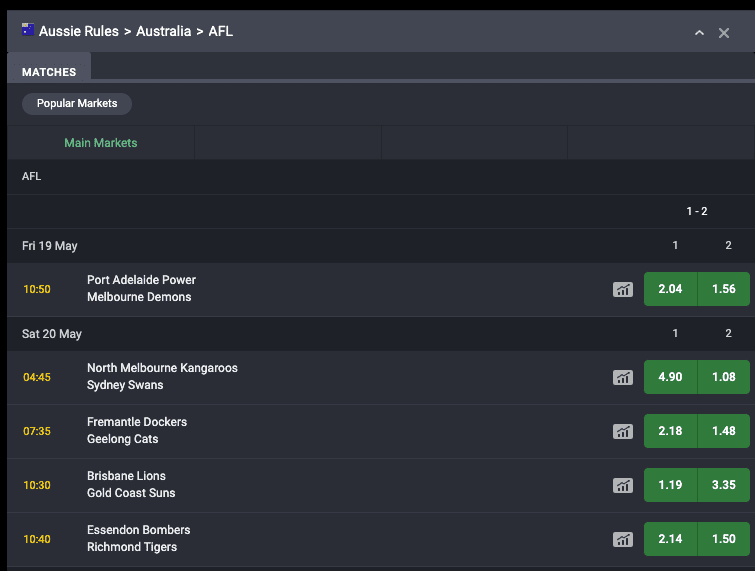This screenshot has width=755, height=571.
Task: Collapse the AFL panel with chevron
Action: click(699, 33)
